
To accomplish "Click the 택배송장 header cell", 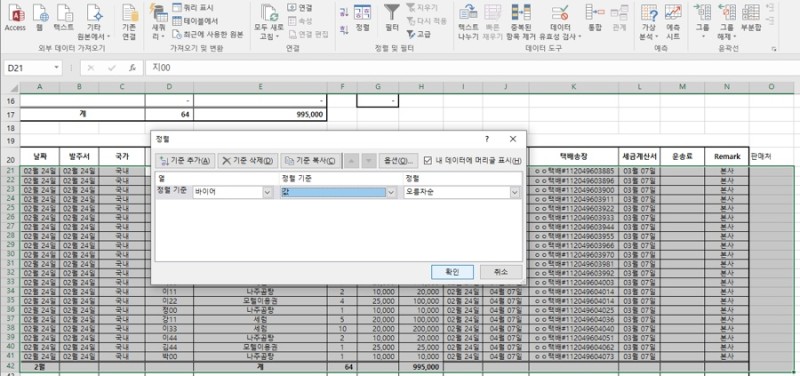I will (x=574, y=157).
